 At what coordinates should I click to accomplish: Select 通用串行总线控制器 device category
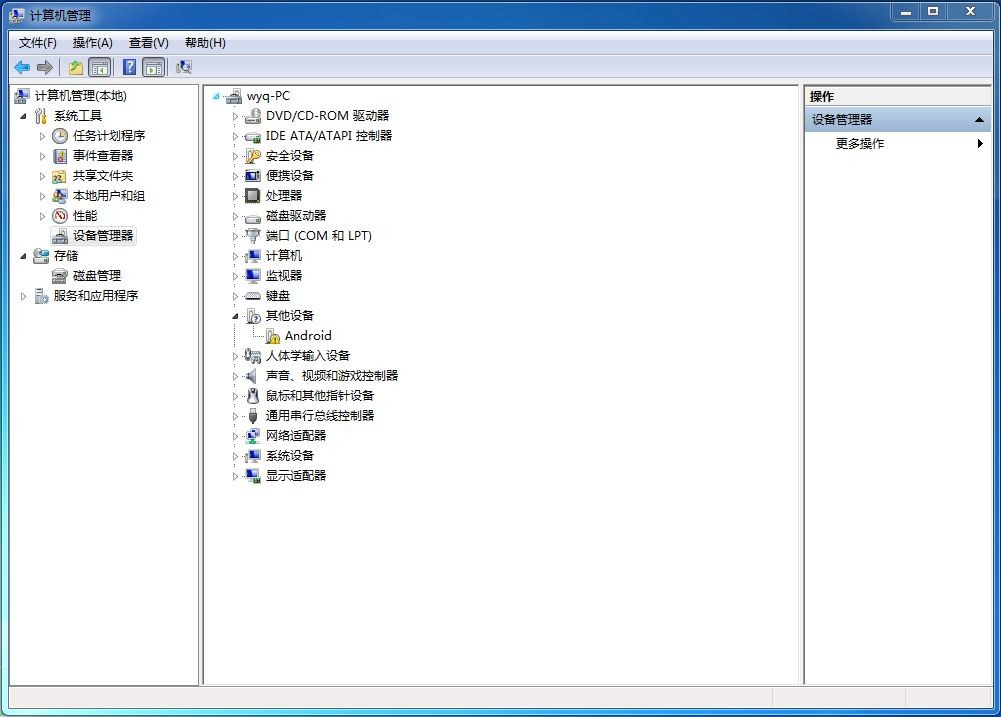(x=319, y=416)
